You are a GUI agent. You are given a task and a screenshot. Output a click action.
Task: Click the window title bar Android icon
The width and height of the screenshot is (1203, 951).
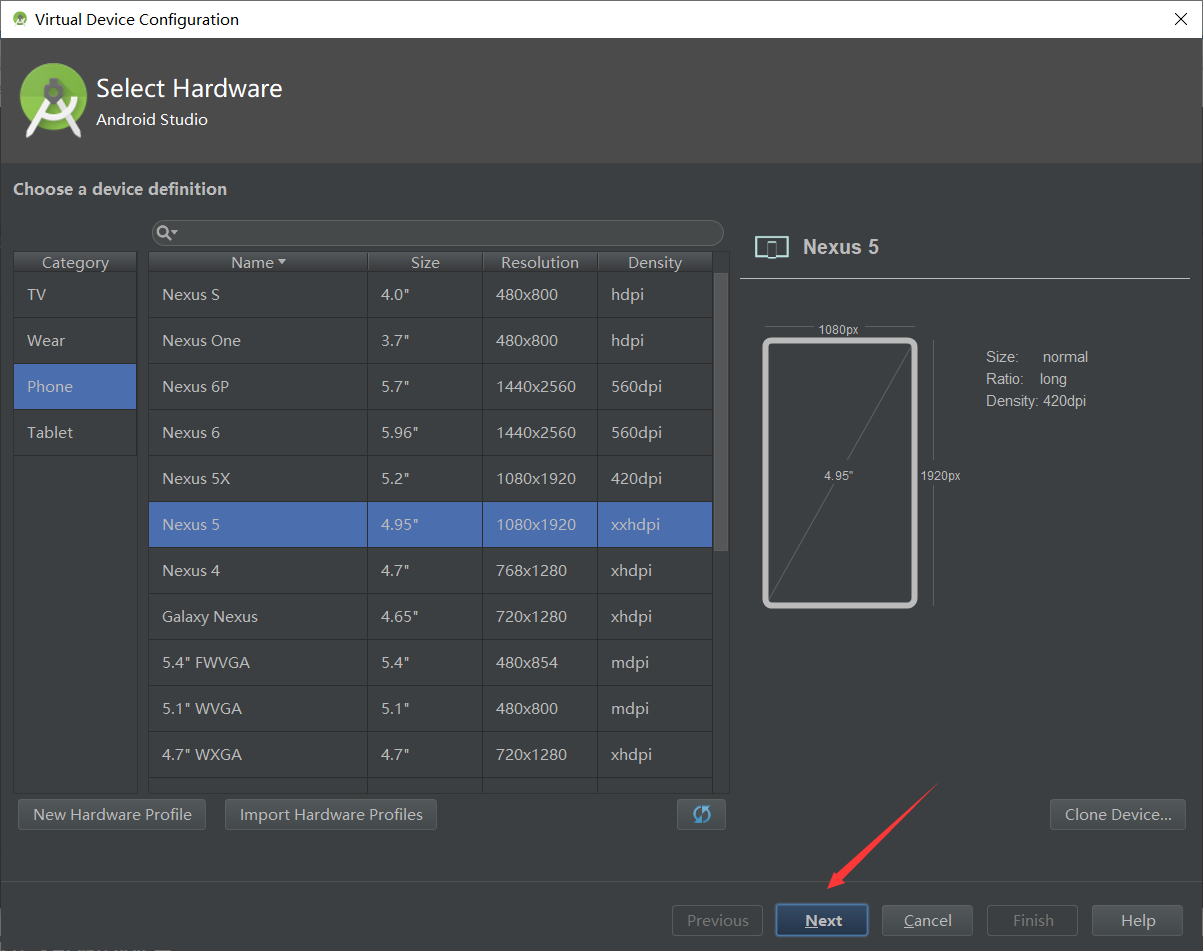click(x=19, y=19)
